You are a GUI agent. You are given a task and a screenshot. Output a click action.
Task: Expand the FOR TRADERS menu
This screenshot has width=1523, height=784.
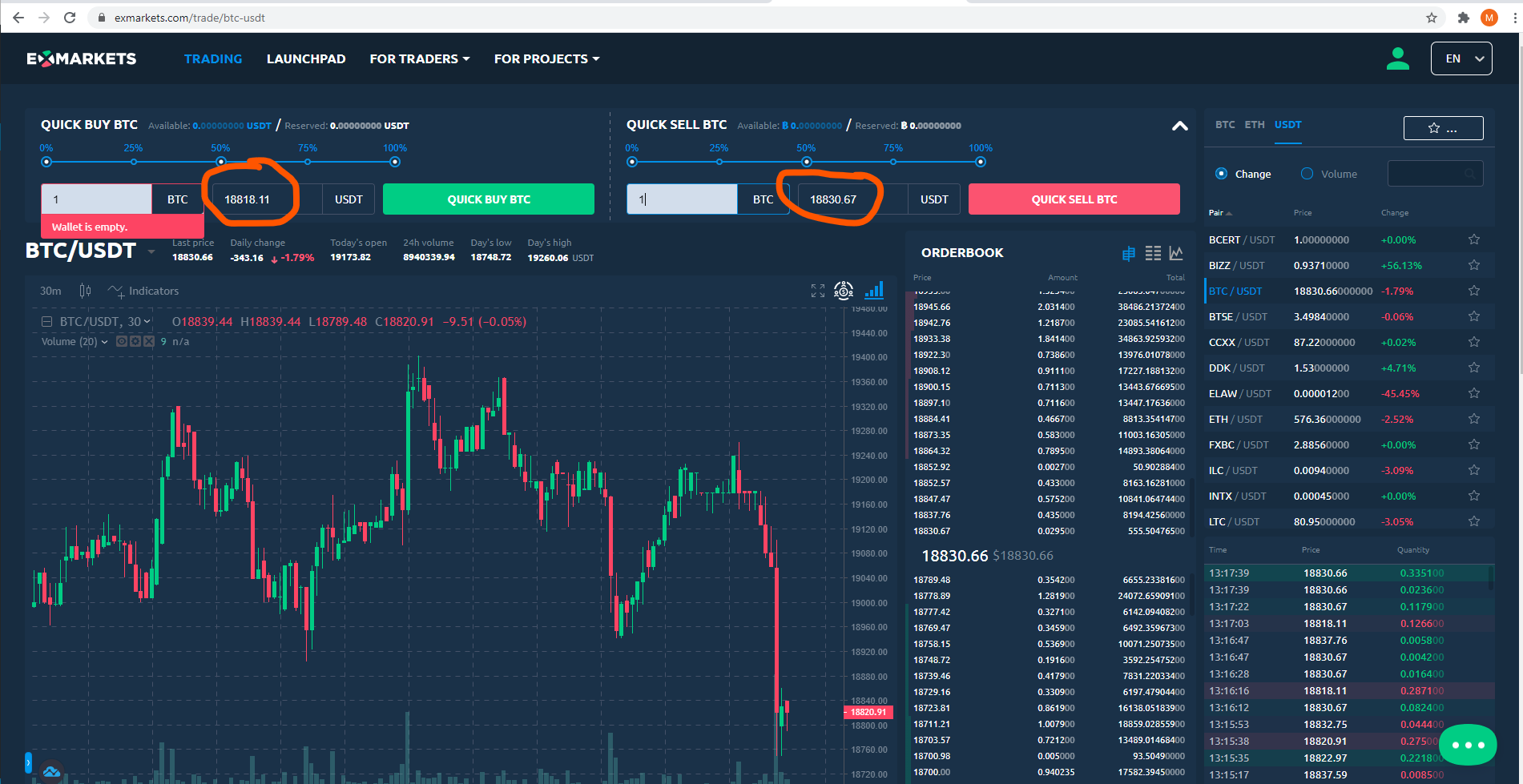[419, 58]
